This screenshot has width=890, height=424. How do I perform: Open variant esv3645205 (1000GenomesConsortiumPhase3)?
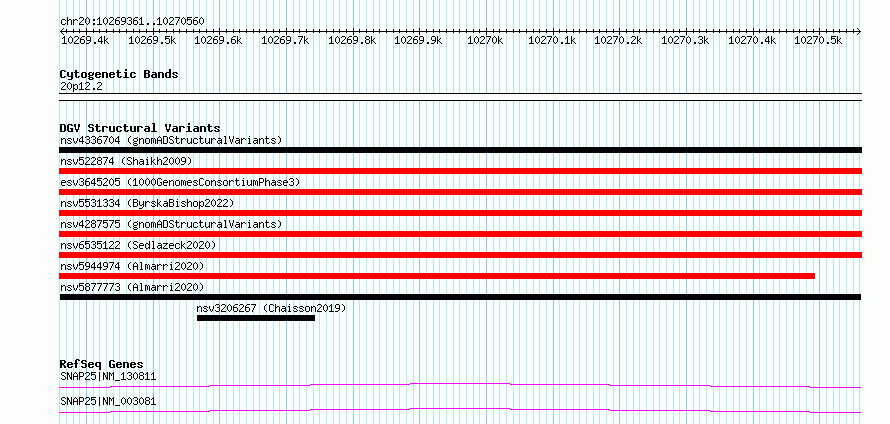tap(180, 182)
